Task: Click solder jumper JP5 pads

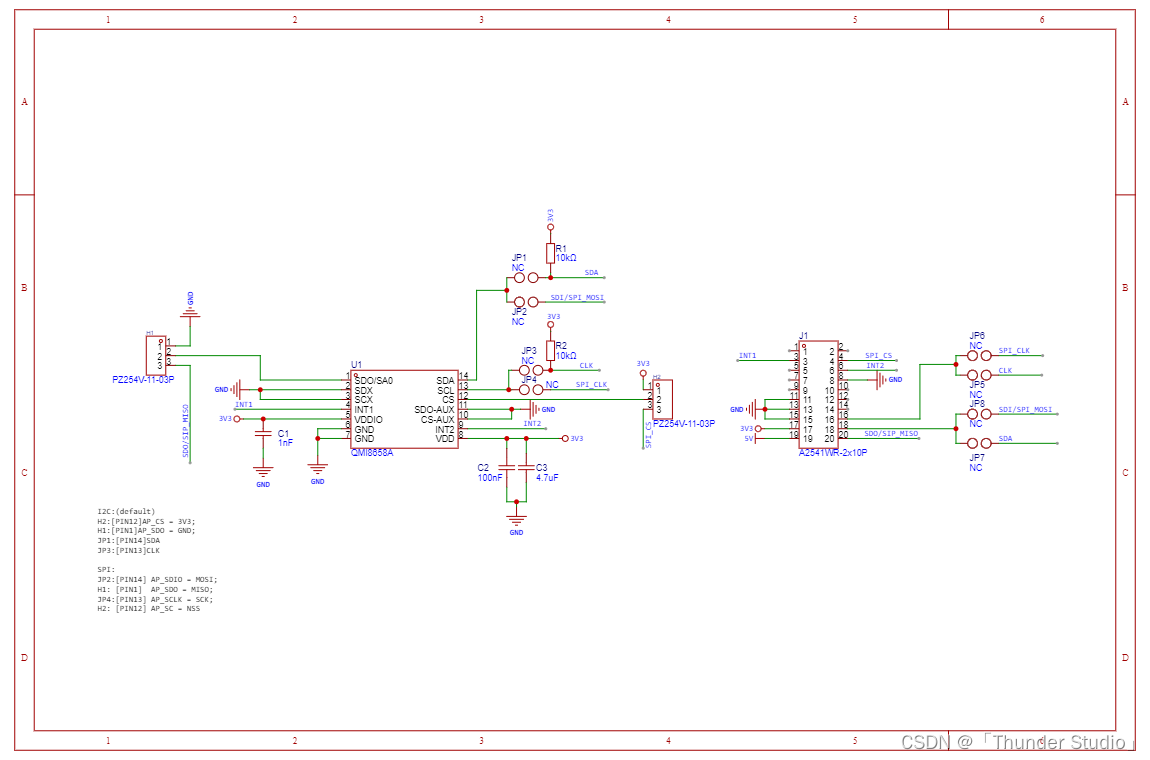Action: click(x=979, y=375)
